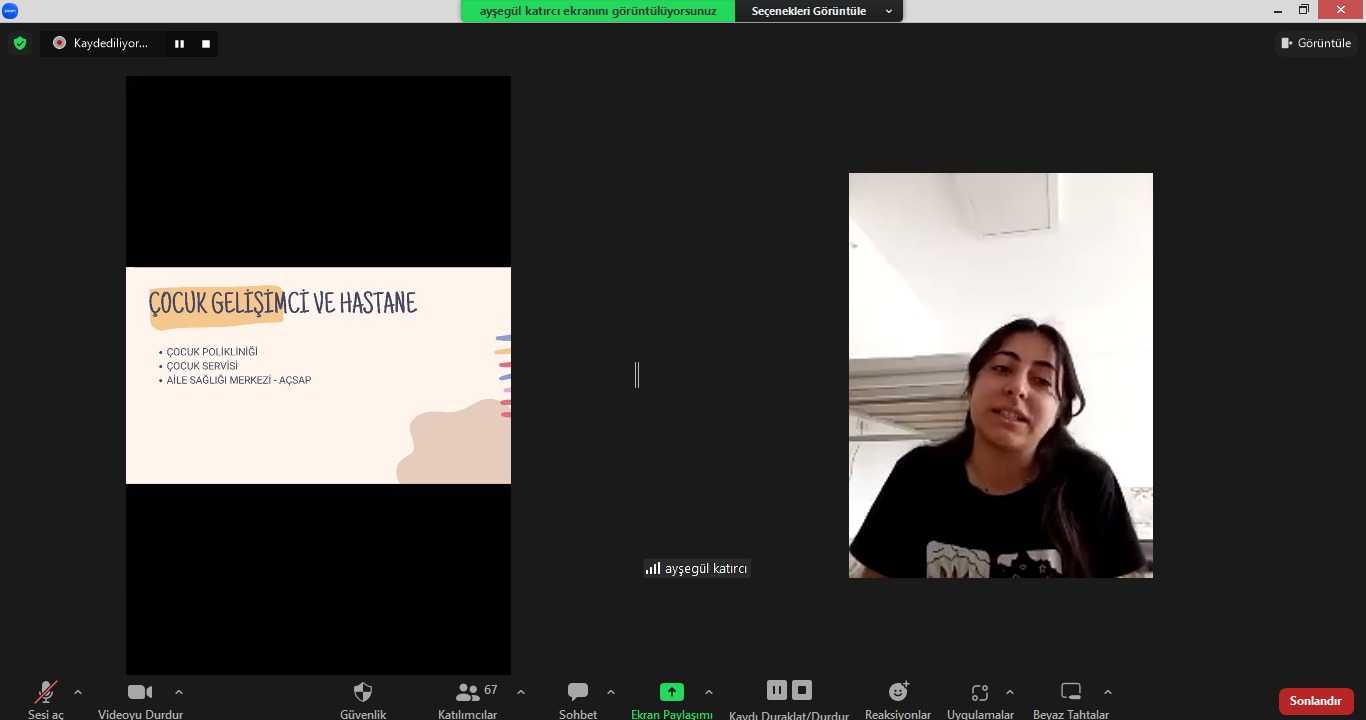Open Beyaz Tahtalar whiteboards
The image size is (1366, 720).
[1071, 693]
